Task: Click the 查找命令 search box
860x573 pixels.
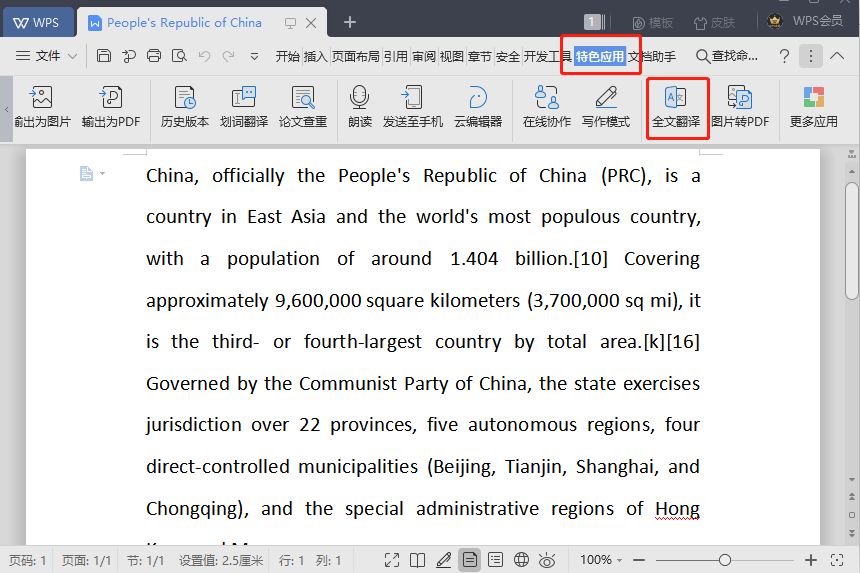Action: point(727,56)
